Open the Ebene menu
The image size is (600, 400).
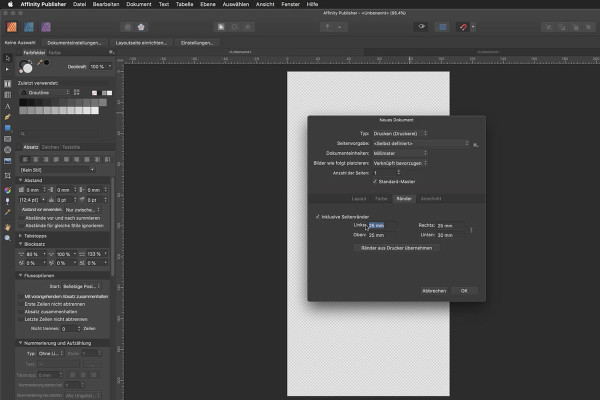click(208, 4)
